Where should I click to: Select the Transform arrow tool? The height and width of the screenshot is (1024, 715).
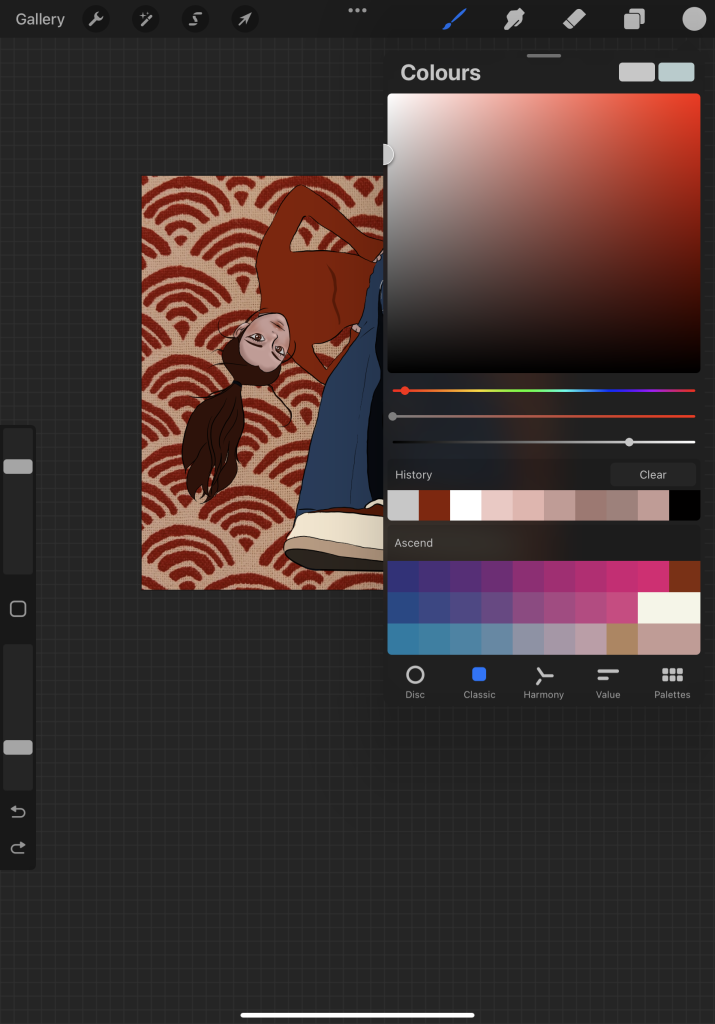click(245, 19)
